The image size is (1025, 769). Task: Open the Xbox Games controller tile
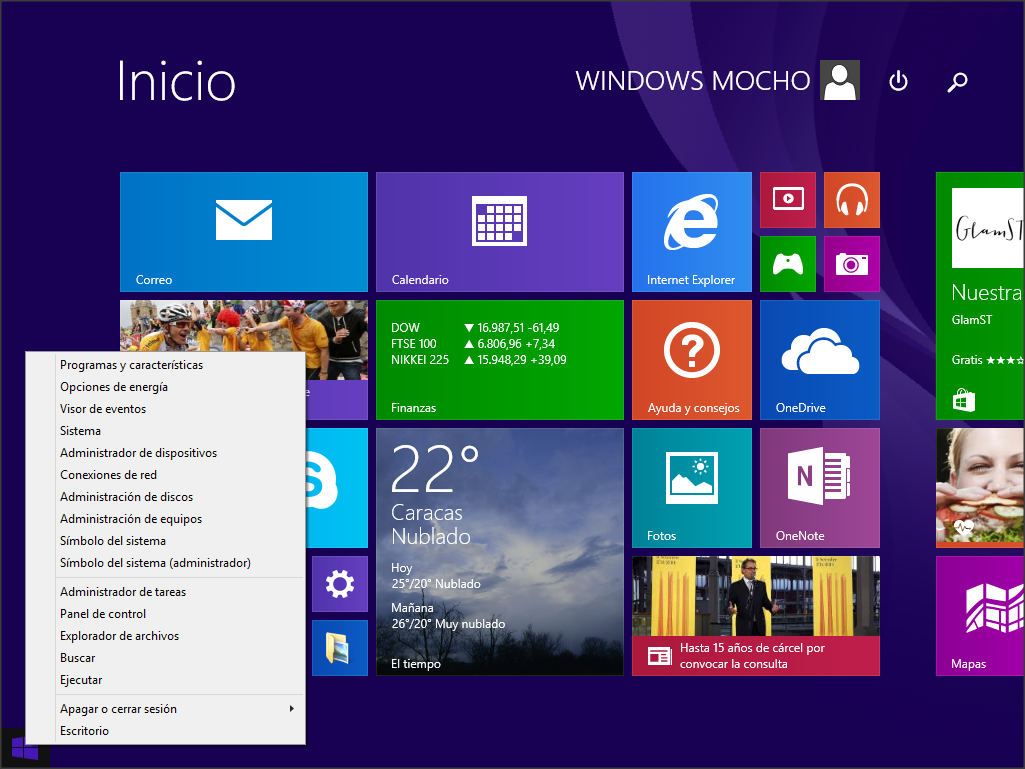(788, 264)
